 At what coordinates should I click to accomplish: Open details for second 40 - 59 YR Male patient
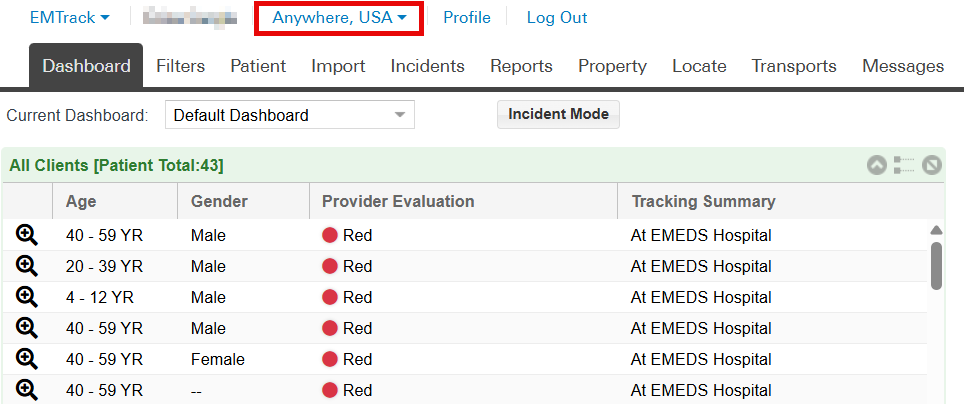tap(27, 328)
